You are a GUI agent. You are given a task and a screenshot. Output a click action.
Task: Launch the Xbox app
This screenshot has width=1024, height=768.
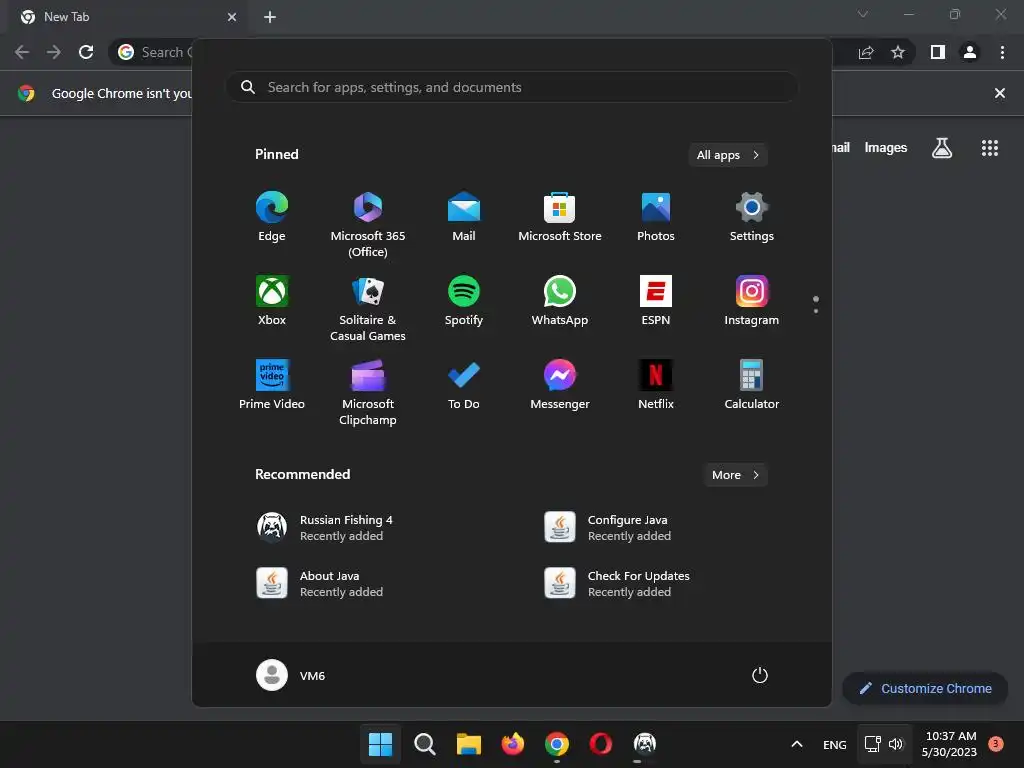(272, 301)
